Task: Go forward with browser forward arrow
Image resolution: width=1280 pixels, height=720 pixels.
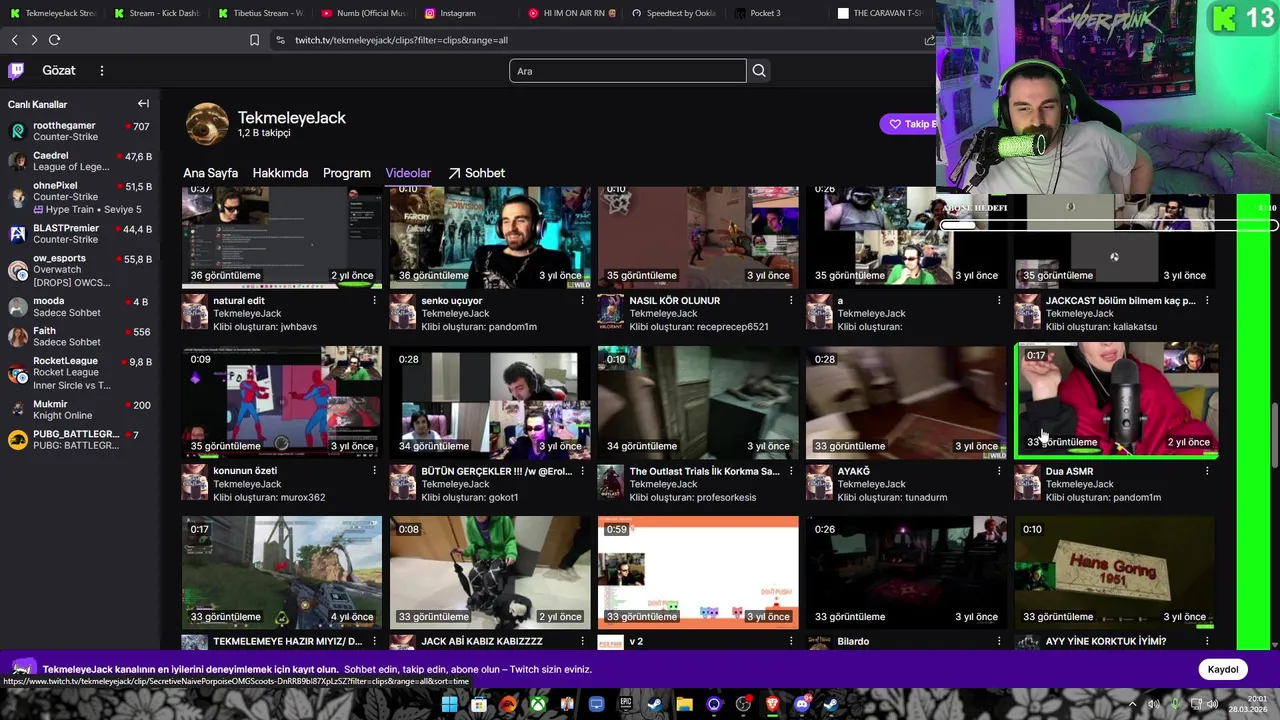Action: 34,40
